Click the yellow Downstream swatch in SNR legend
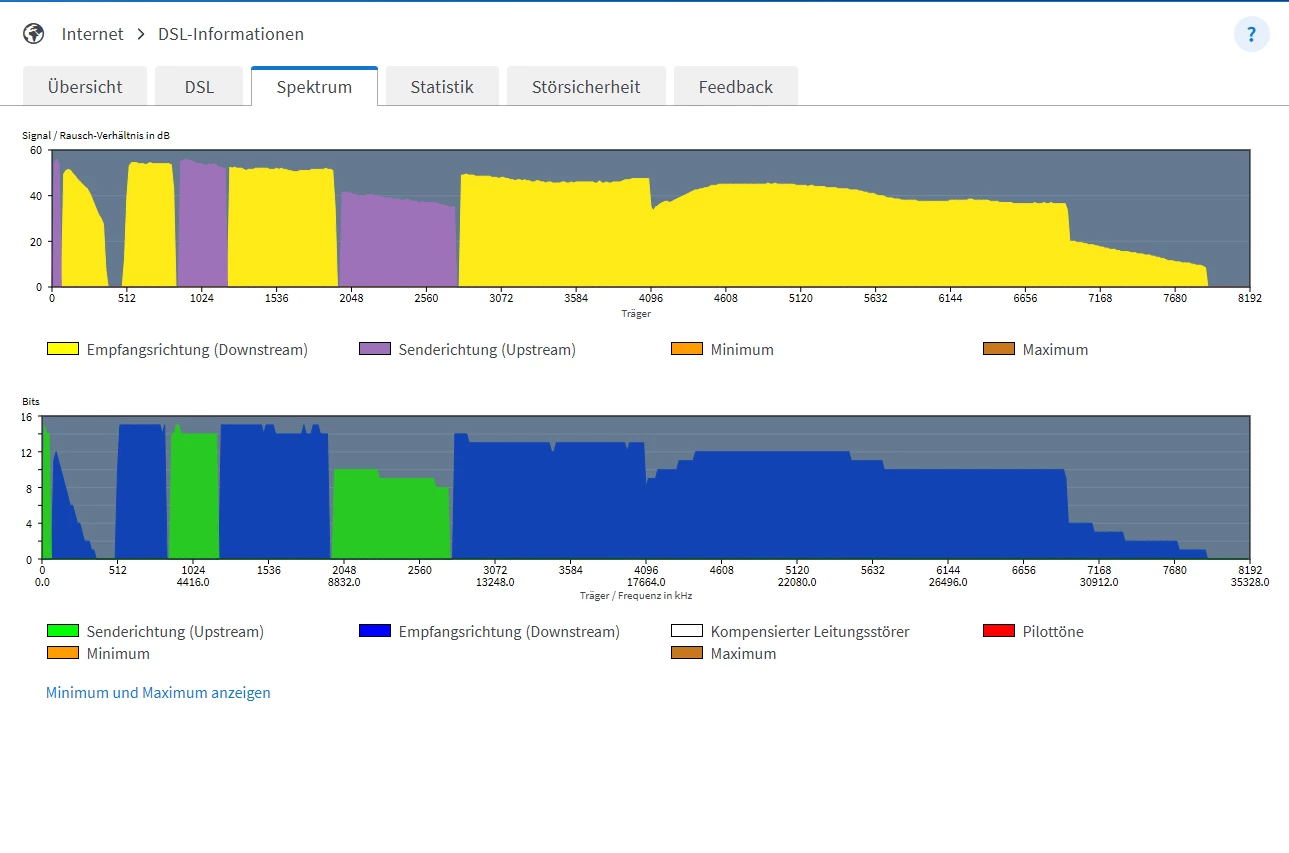The width and height of the screenshot is (1289, 853). click(62, 349)
